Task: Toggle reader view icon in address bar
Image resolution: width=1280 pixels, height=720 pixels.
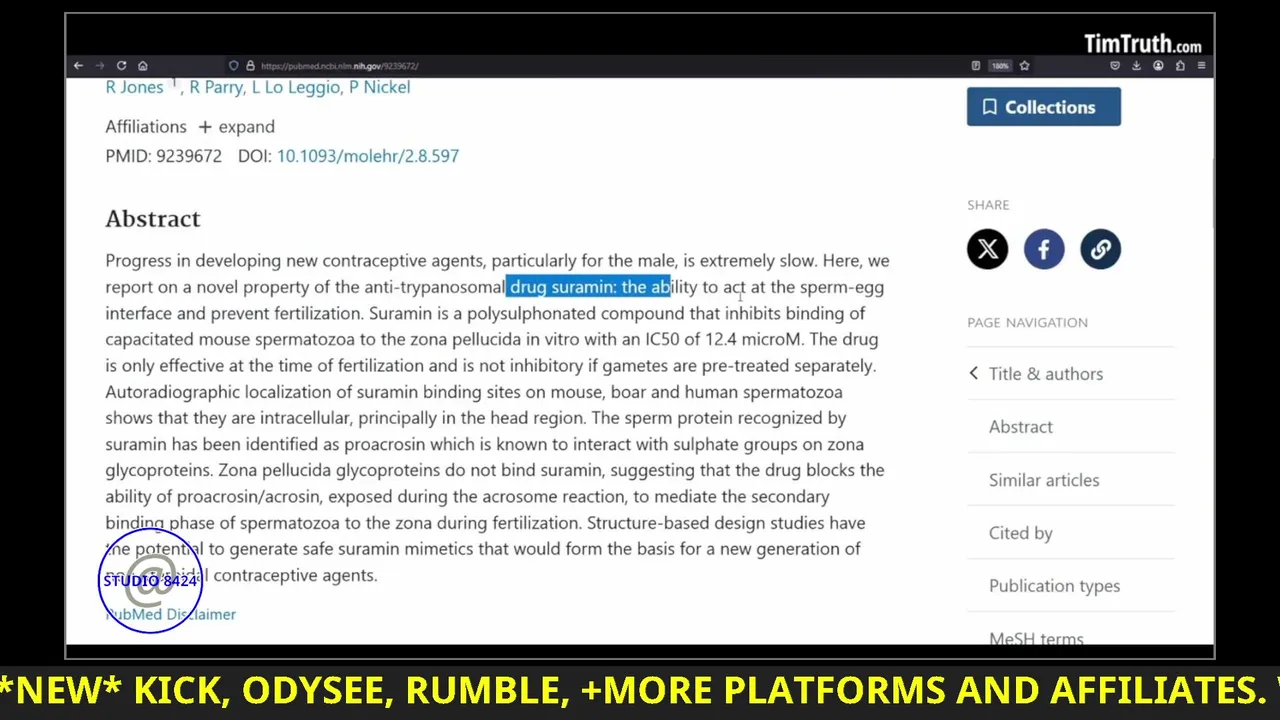Action: coord(976,66)
